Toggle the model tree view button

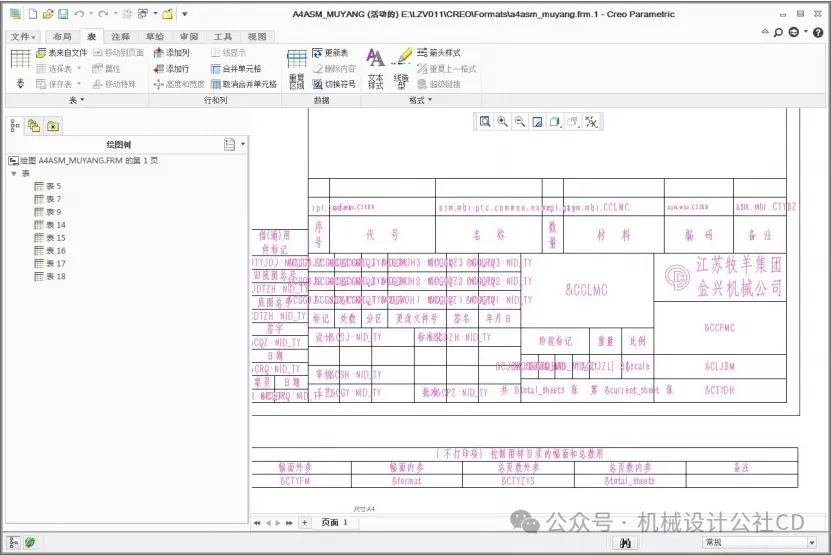[15, 126]
